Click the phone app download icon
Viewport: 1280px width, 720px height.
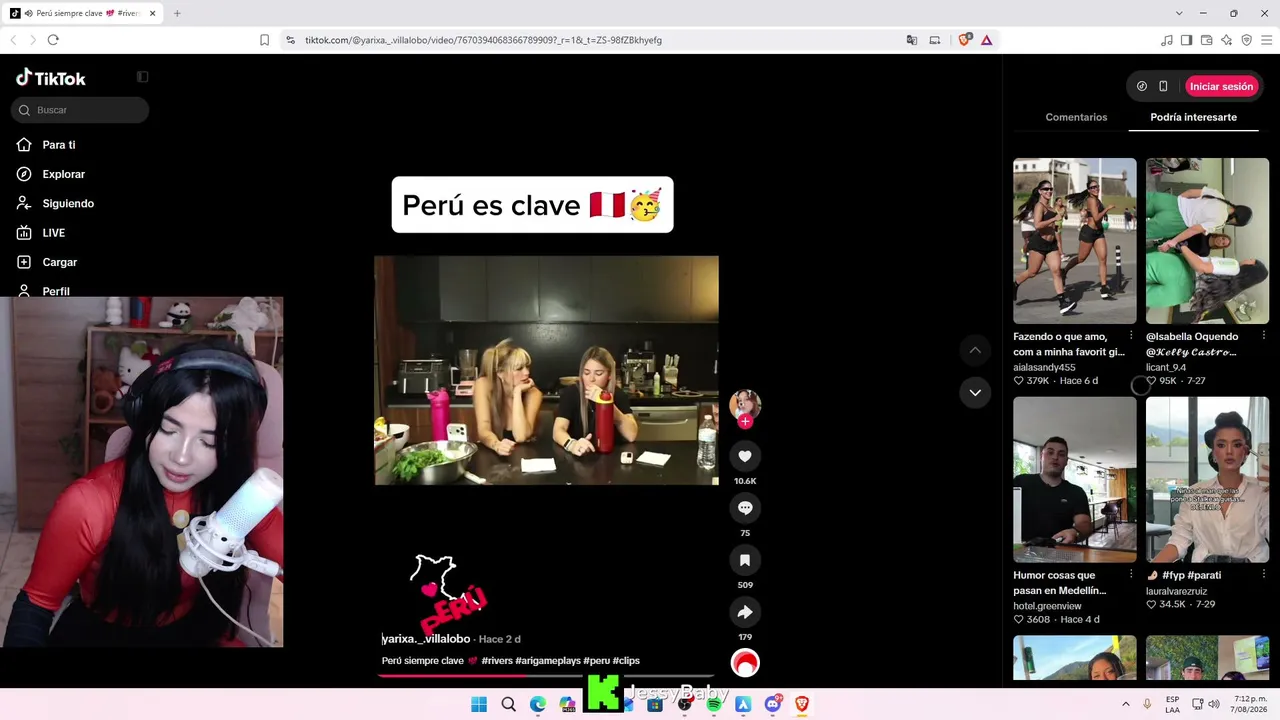tap(1163, 86)
